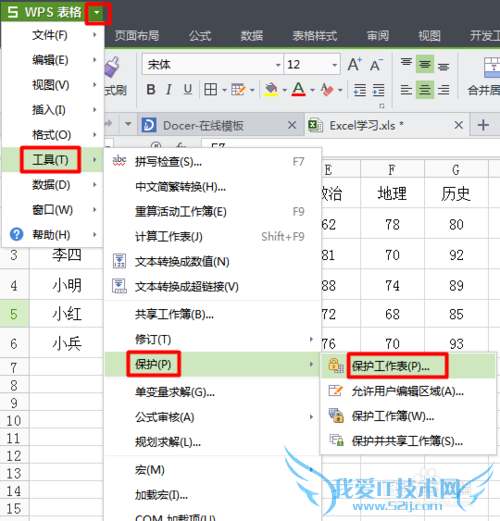Open the 格式(O) menu

click(x=53, y=135)
